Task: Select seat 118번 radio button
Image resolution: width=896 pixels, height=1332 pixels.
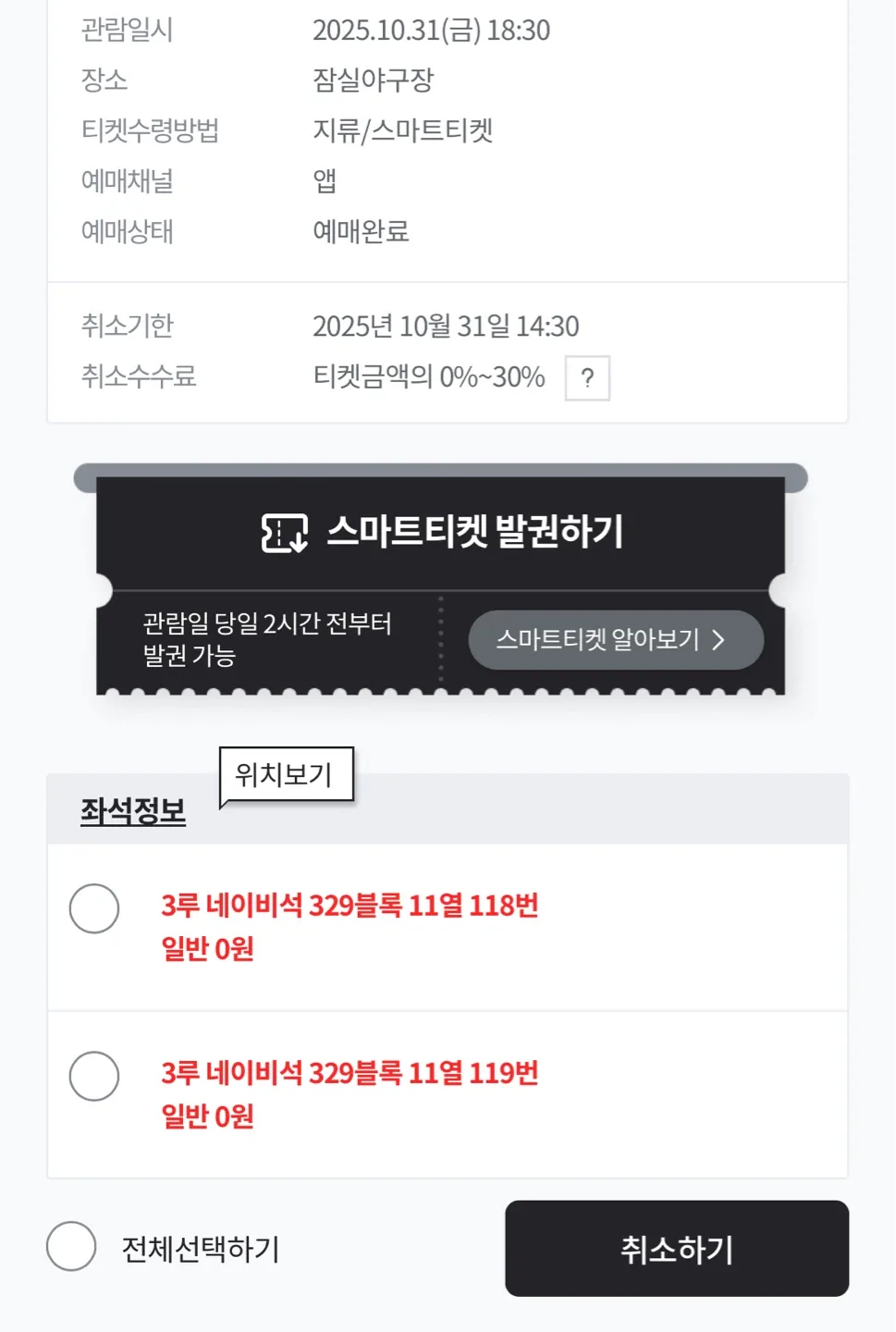Action: (94, 908)
